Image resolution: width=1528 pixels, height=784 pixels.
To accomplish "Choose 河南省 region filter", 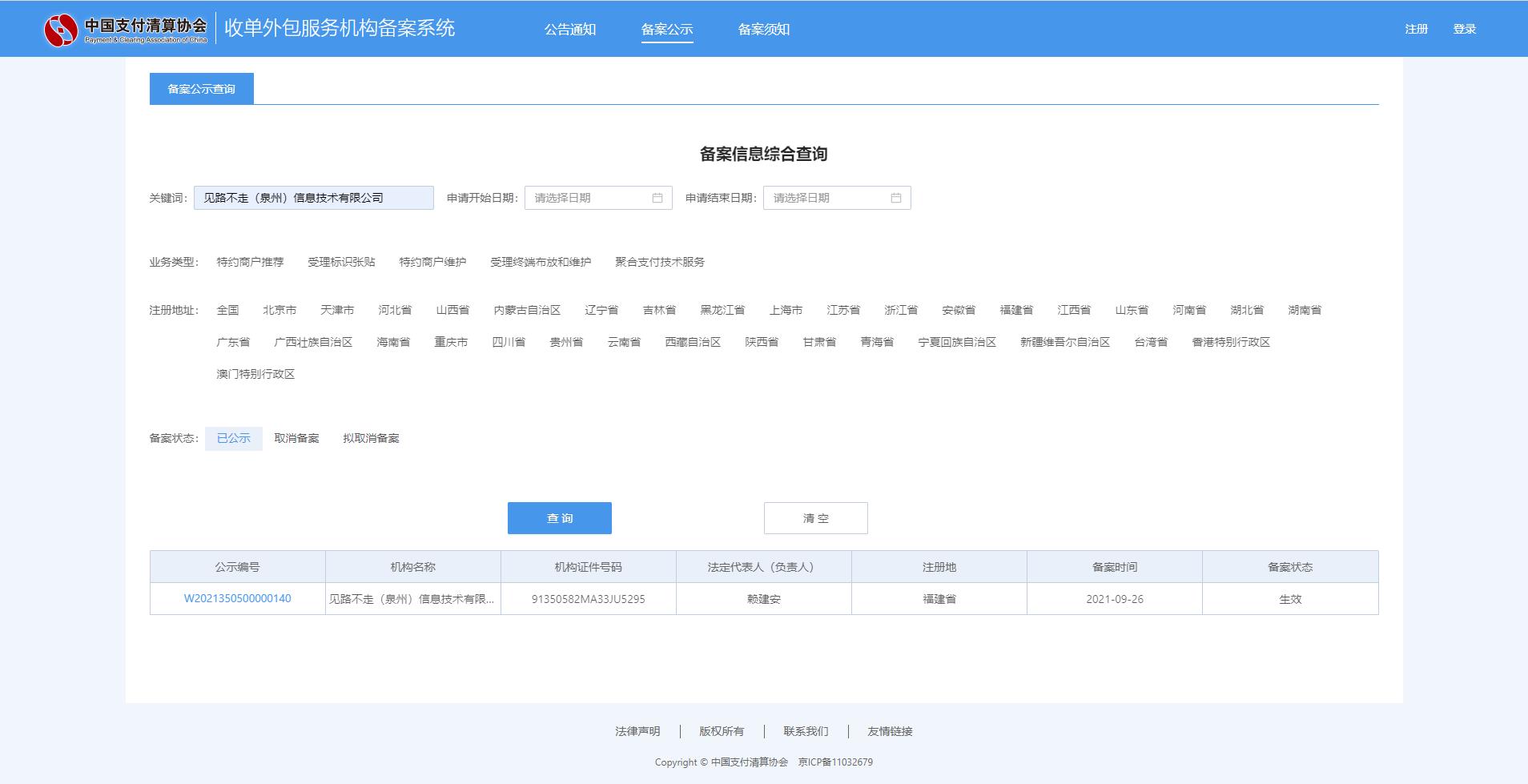I will 1189,310.
